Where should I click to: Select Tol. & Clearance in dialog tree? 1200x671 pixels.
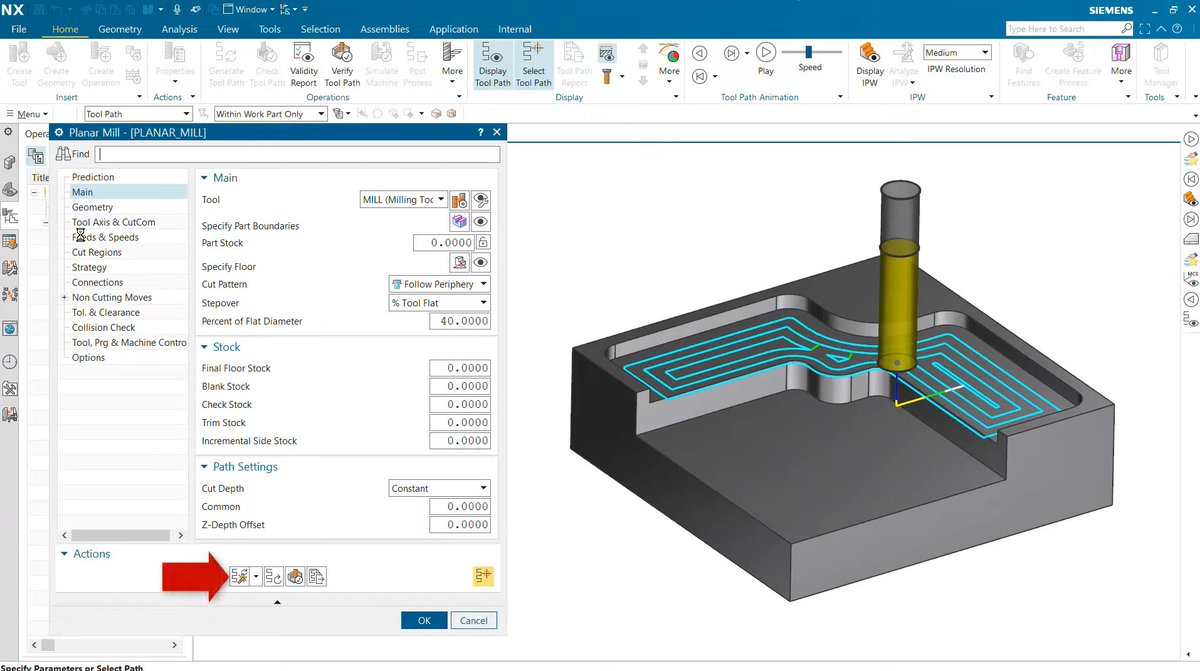click(x=106, y=312)
